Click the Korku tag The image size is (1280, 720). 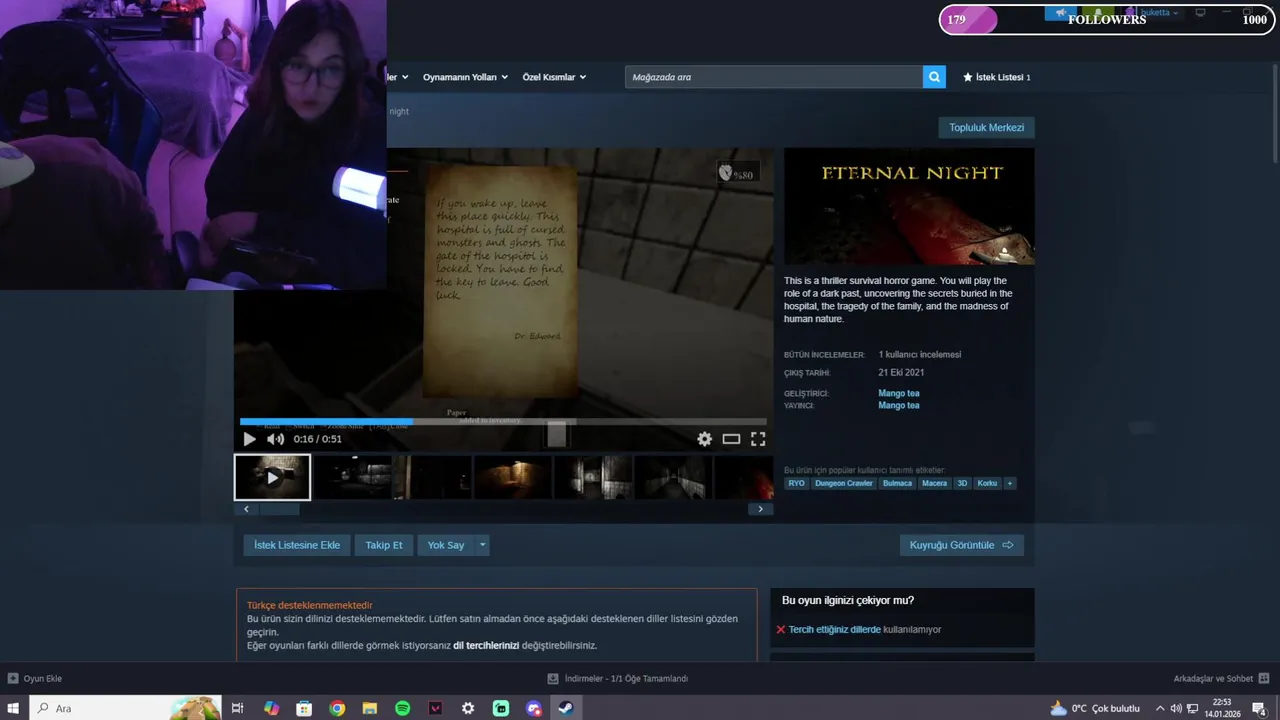pyautogui.click(x=987, y=483)
